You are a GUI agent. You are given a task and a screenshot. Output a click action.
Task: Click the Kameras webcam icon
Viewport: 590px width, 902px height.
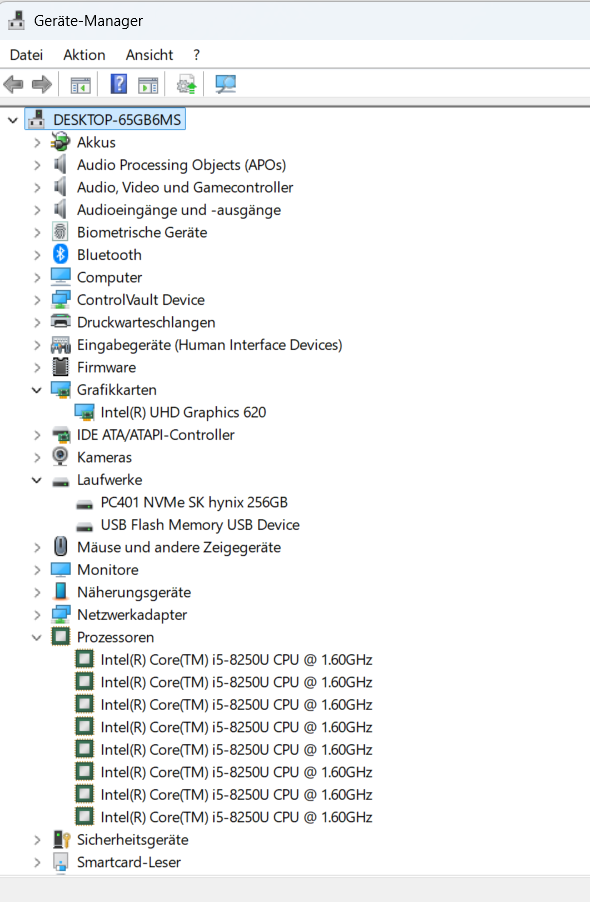[x=60, y=457]
